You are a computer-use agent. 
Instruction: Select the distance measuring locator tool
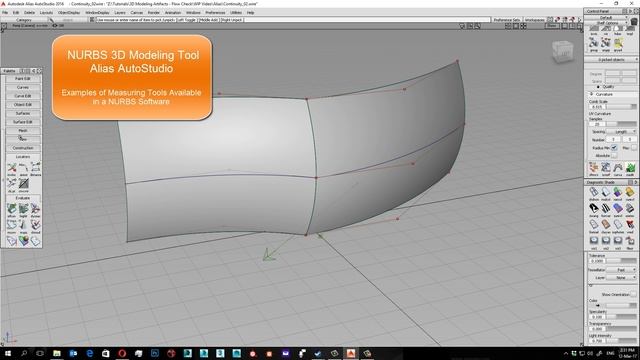36,169
